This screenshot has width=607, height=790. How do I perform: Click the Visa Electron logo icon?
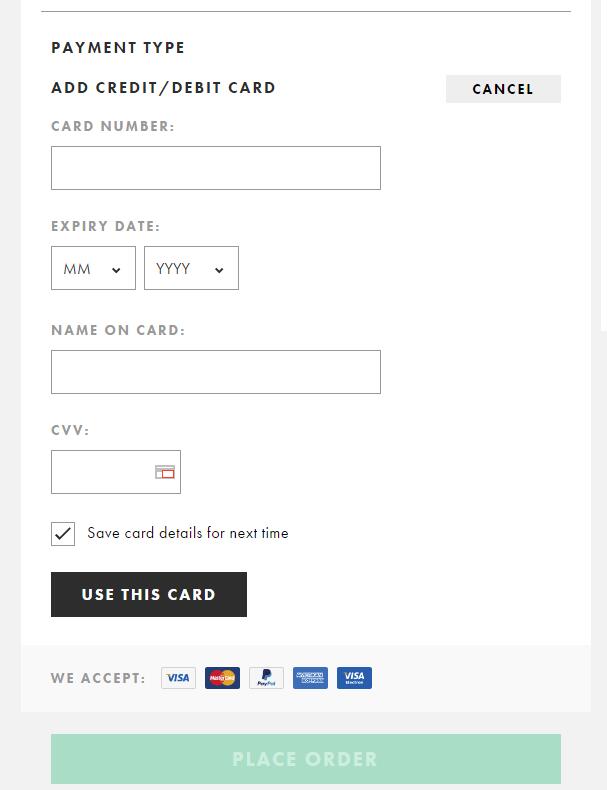coord(354,678)
